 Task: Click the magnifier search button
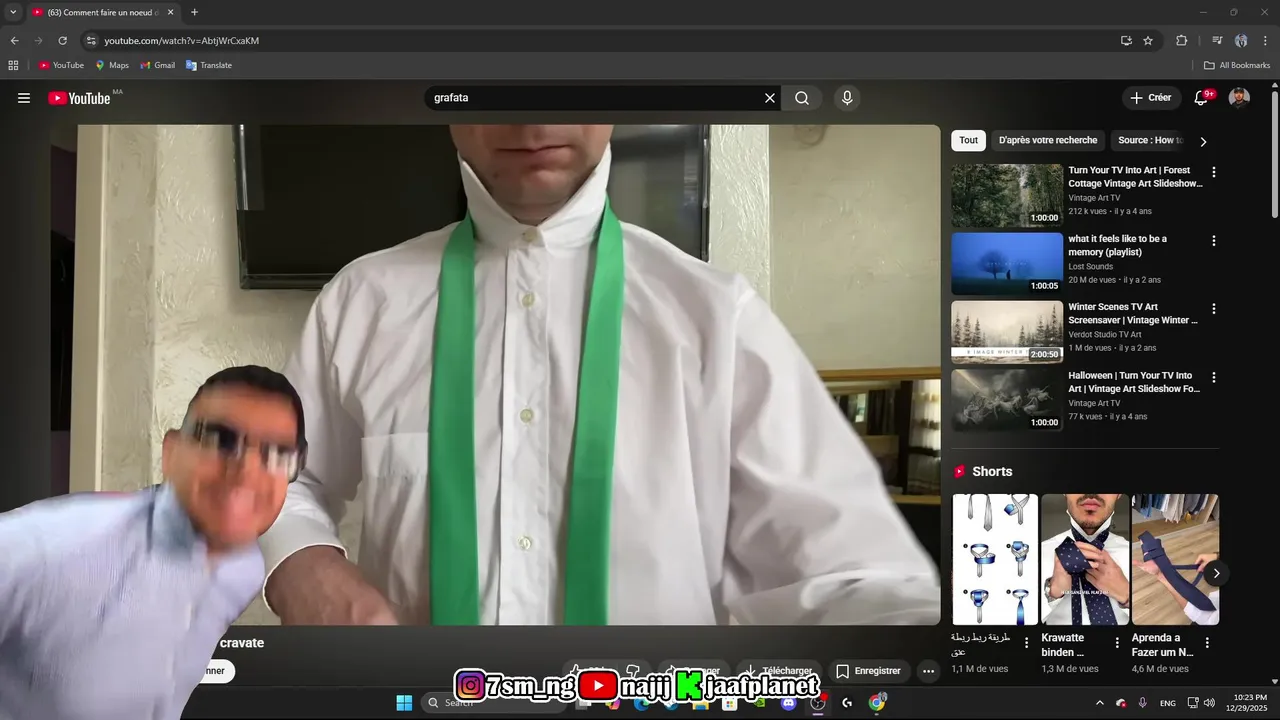[802, 98]
